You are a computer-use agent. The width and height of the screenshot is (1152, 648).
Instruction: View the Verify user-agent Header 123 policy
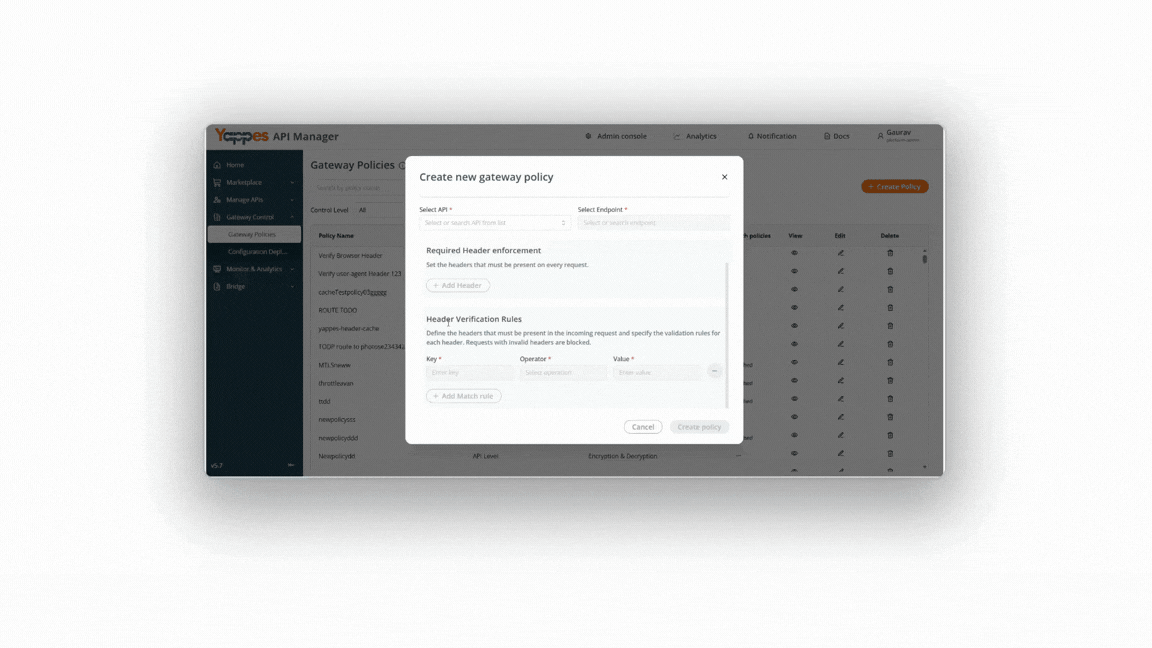pos(794,271)
